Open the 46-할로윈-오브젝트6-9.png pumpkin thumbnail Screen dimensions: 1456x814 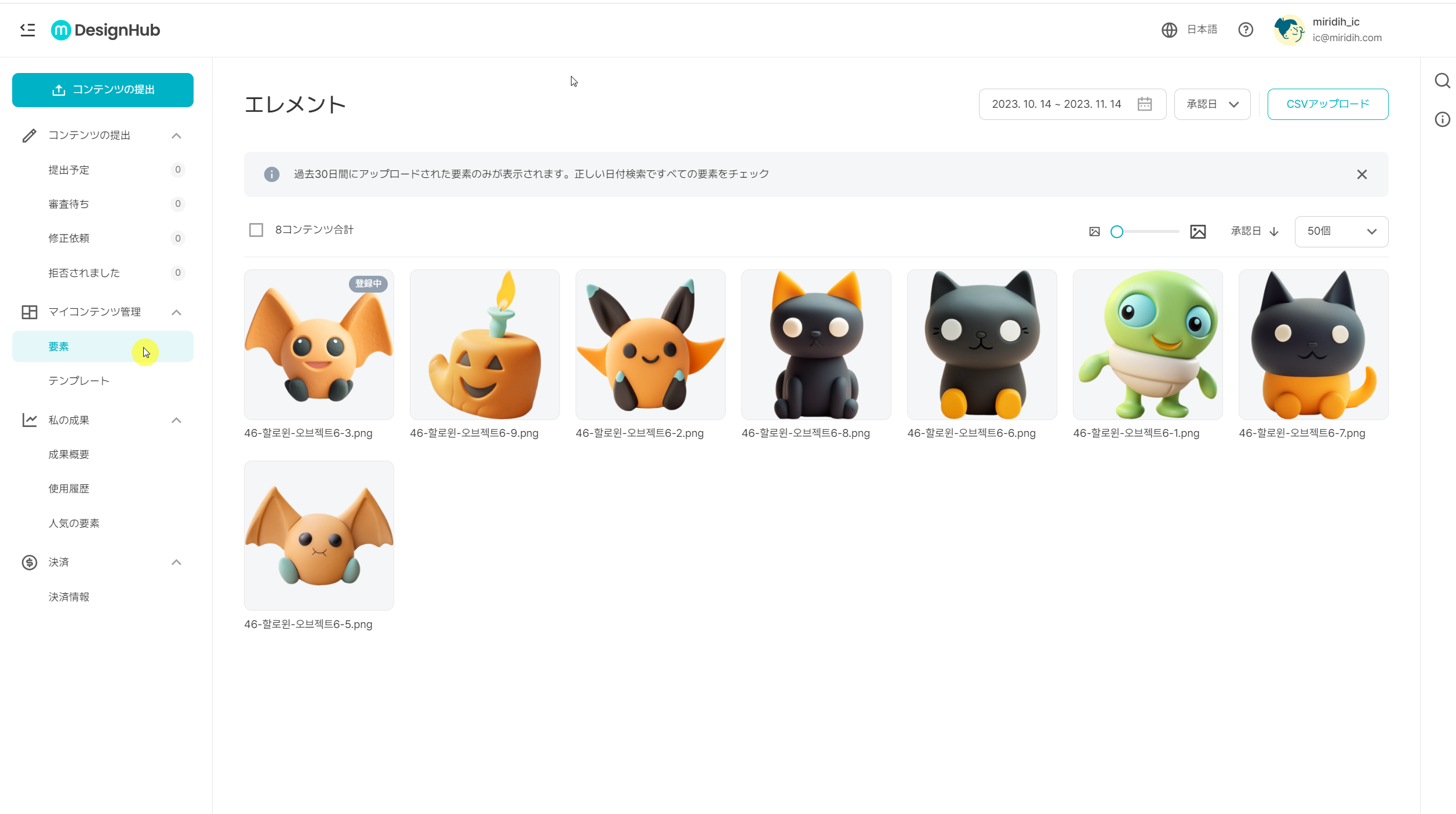[485, 345]
